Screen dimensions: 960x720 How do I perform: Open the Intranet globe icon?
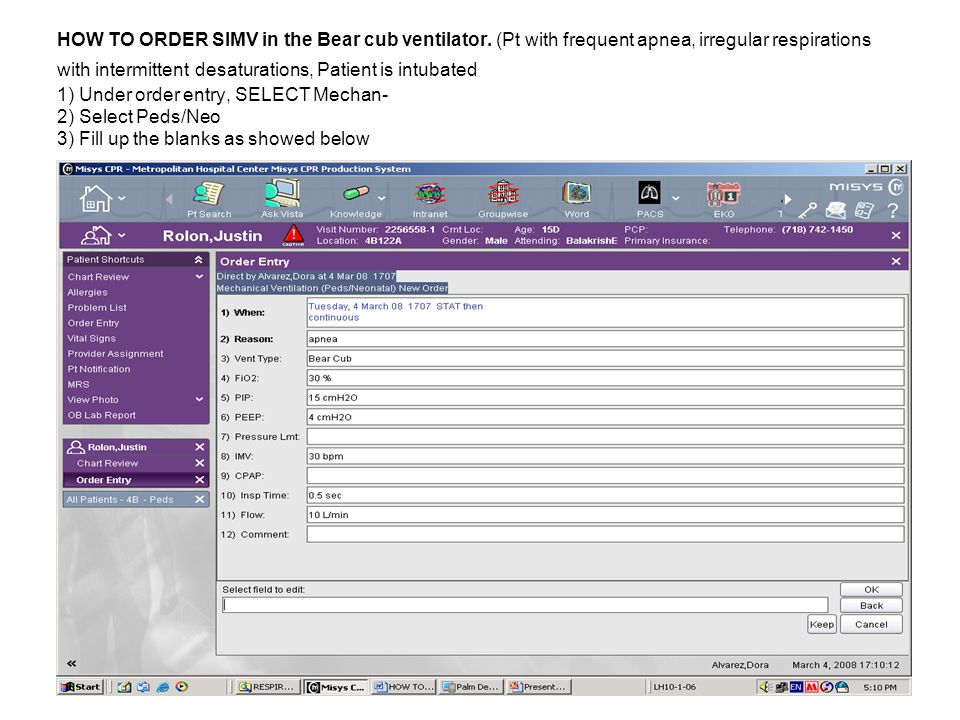(430, 194)
